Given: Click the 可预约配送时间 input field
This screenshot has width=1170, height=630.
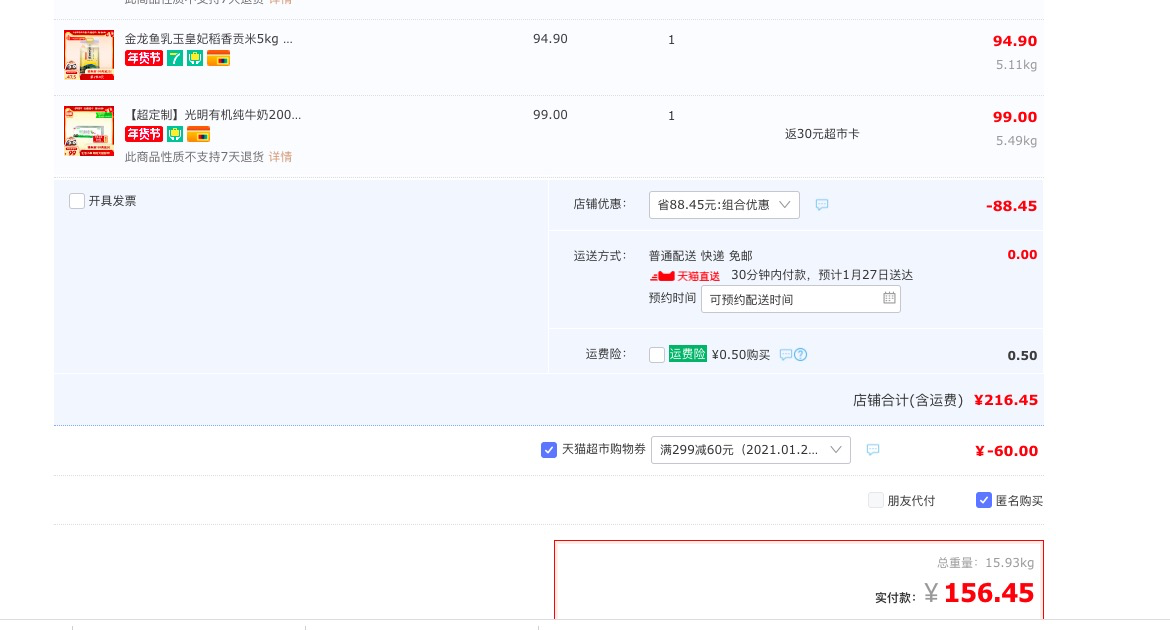Looking at the screenshot, I should coord(801,299).
